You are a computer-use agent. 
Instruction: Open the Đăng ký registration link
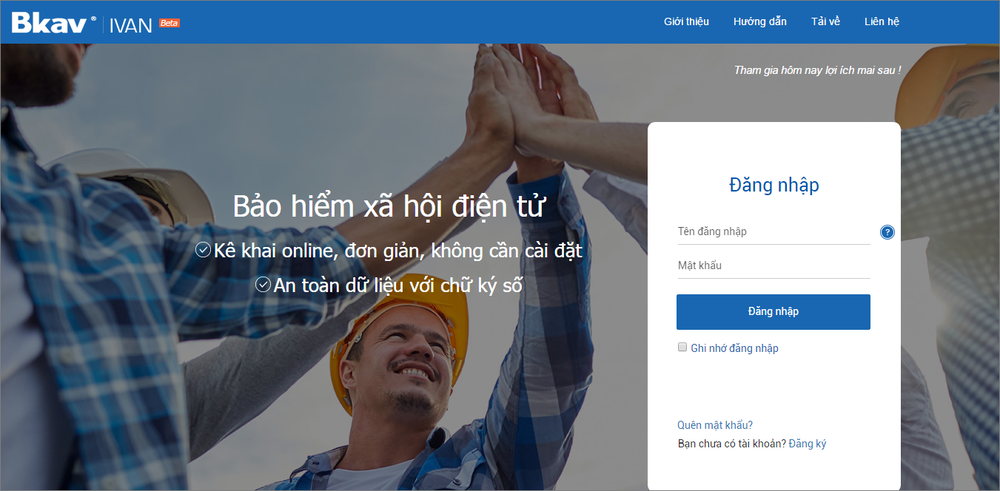(807, 444)
